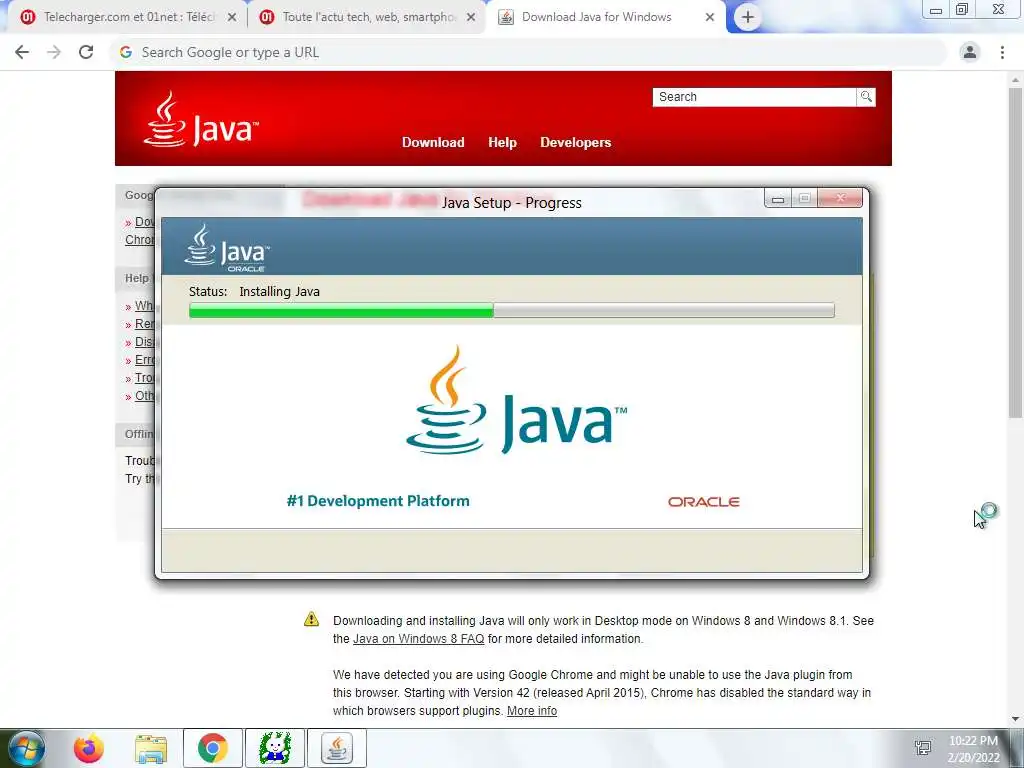The image size is (1024, 768).
Task: Minimize the Java Setup window
Action: point(778,199)
